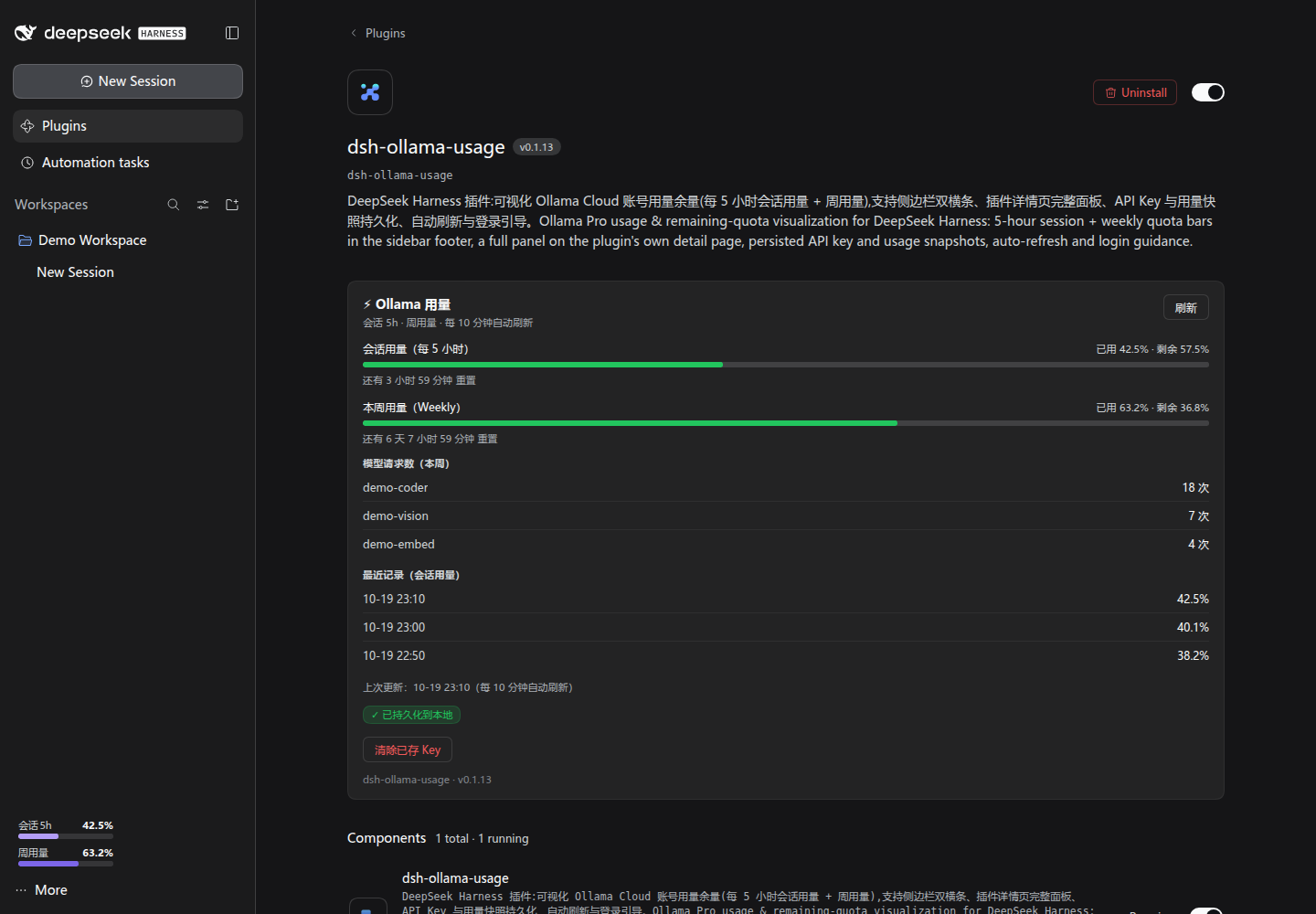Image resolution: width=1316 pixels, height=914 pixels.
Task: Open Plugins in sidebar
Action: 128,126
